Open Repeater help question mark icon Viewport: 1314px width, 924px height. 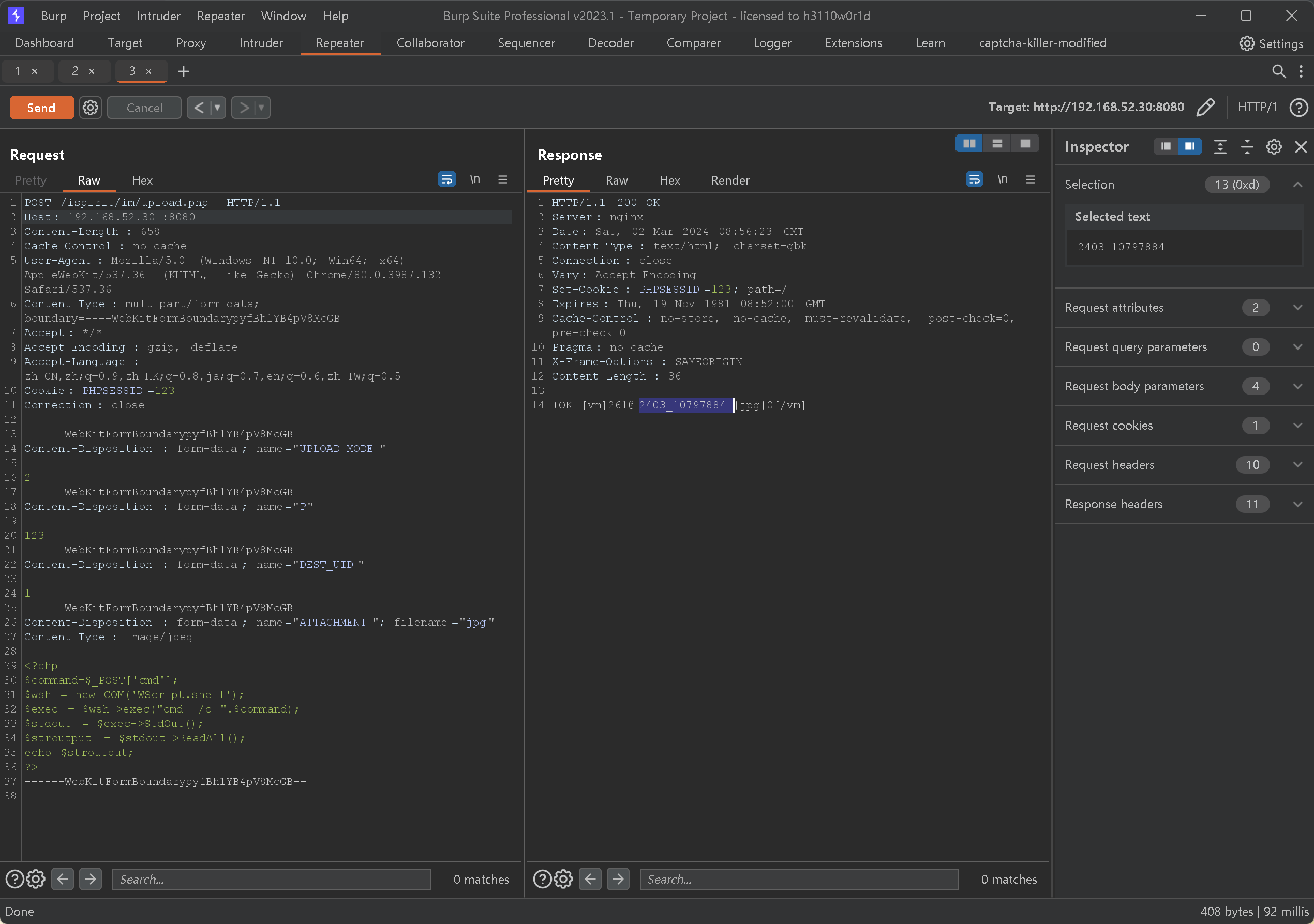tap(1298, 107)
